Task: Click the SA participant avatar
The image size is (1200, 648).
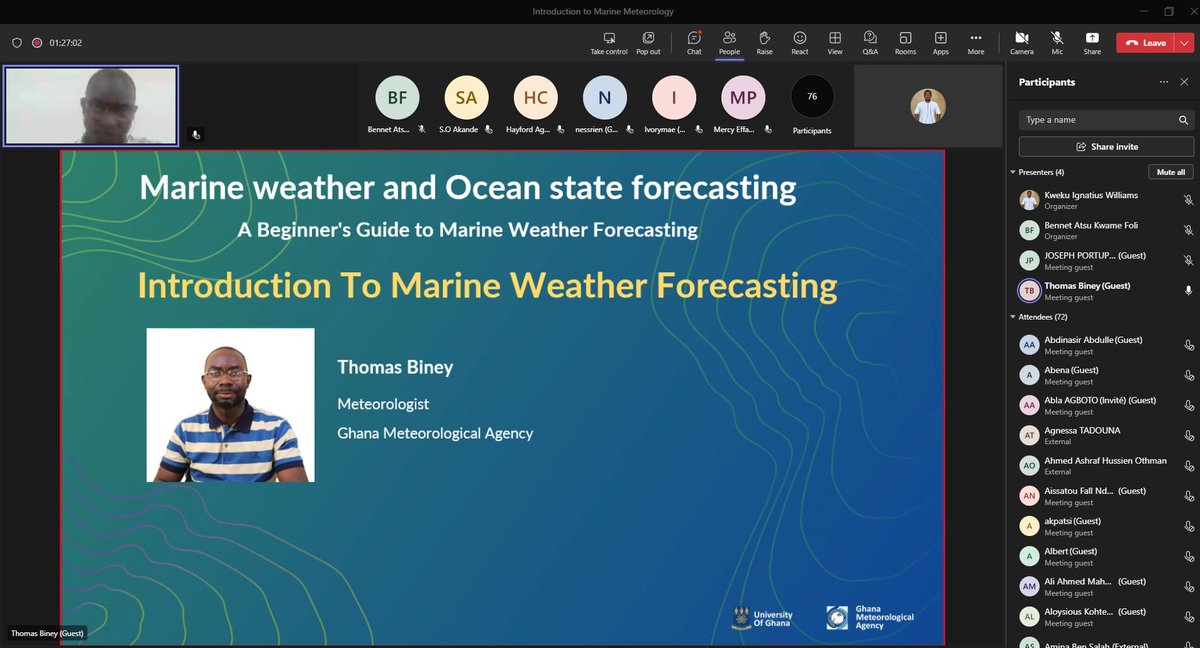Action: 466,98
